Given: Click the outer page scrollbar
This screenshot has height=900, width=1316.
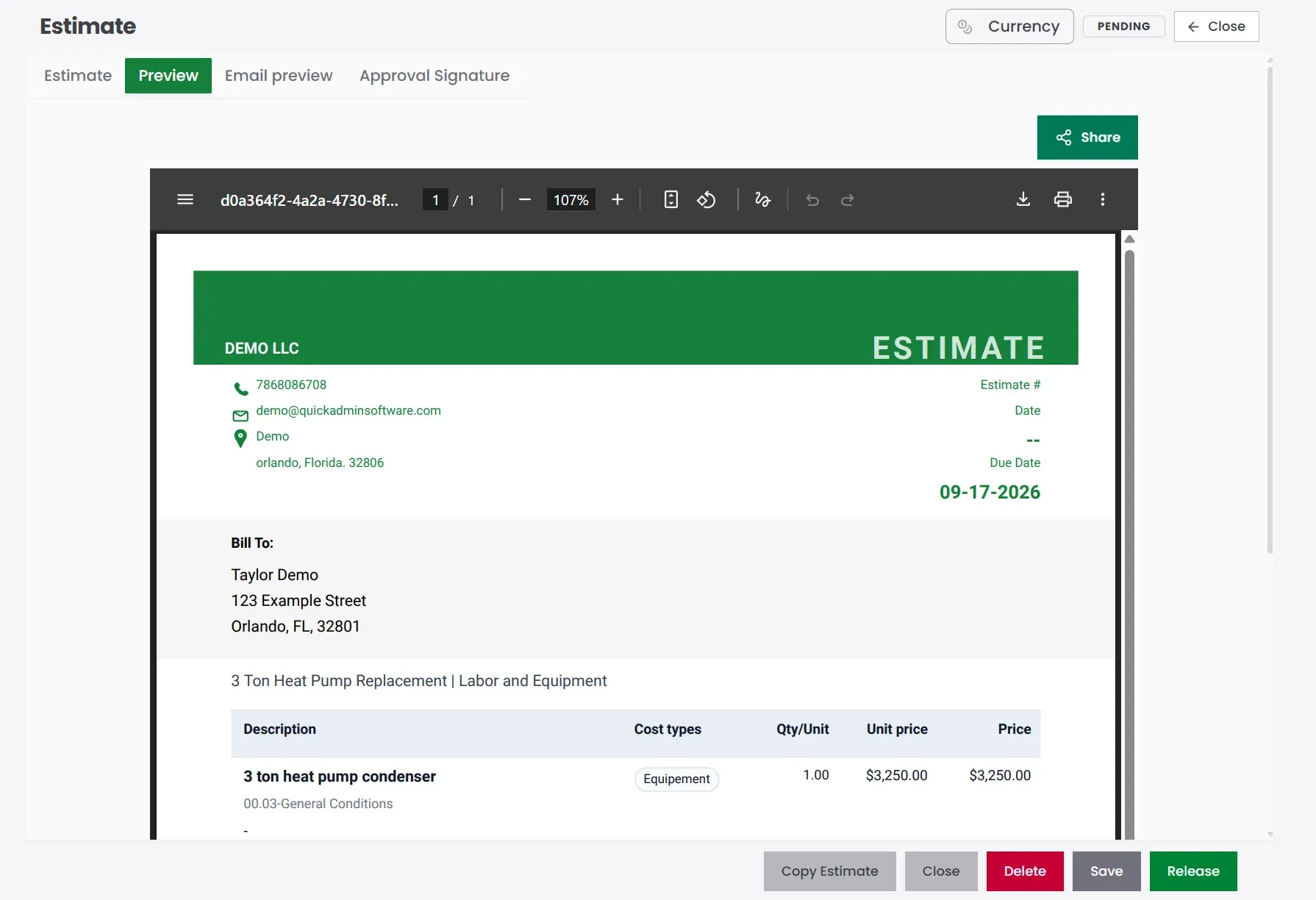Looking at the screenshot, I should point(1270,309).
